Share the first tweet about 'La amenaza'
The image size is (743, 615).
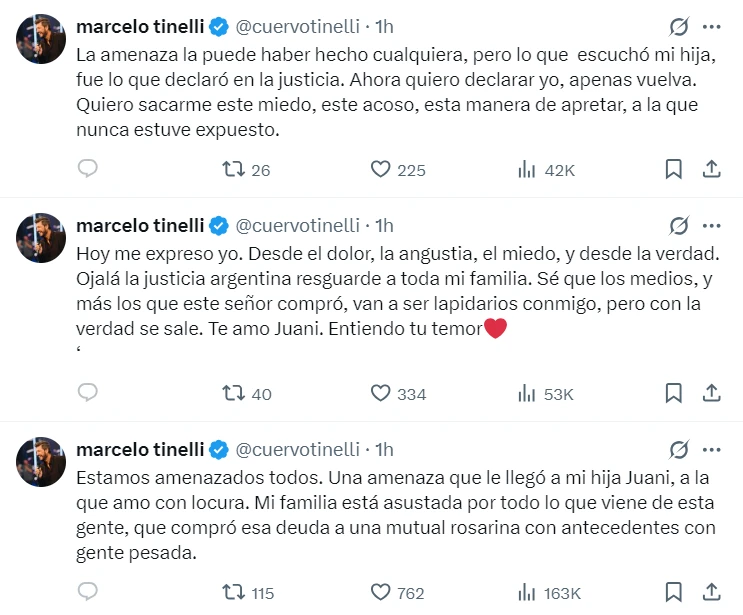[x=712, y=169]
